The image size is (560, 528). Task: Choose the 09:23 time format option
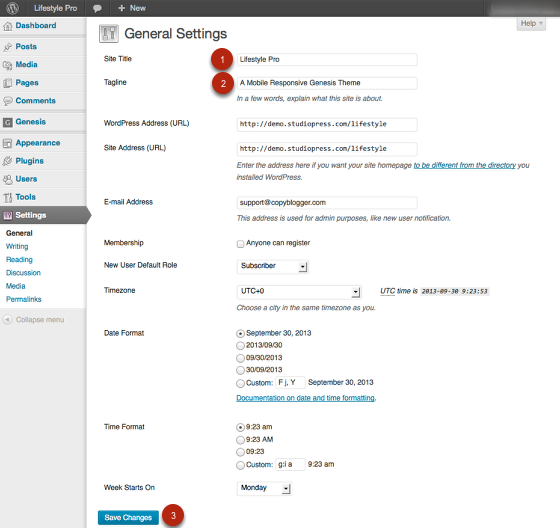[240, 452]
